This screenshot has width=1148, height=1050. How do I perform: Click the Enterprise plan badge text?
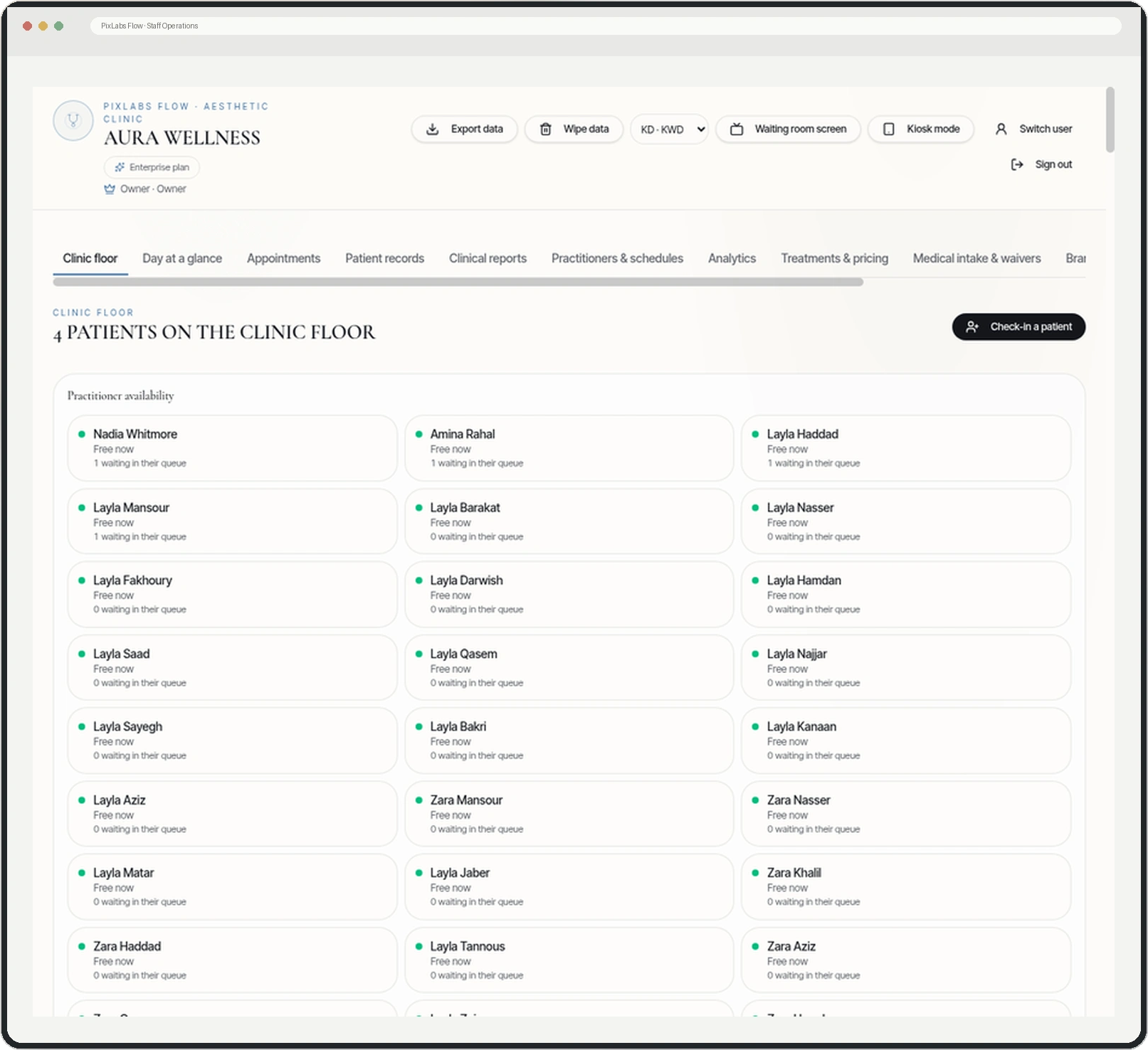[159, 168]
